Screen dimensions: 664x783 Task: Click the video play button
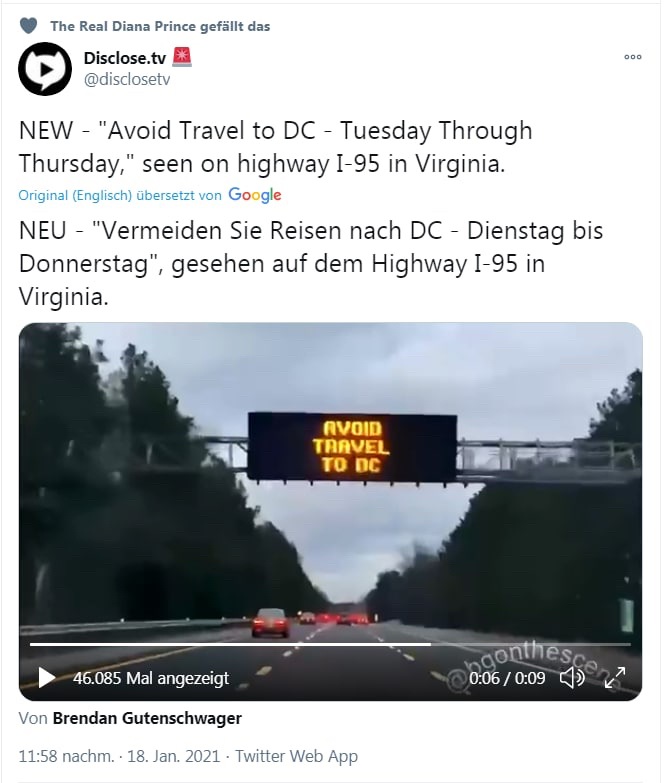pos(46,678)
